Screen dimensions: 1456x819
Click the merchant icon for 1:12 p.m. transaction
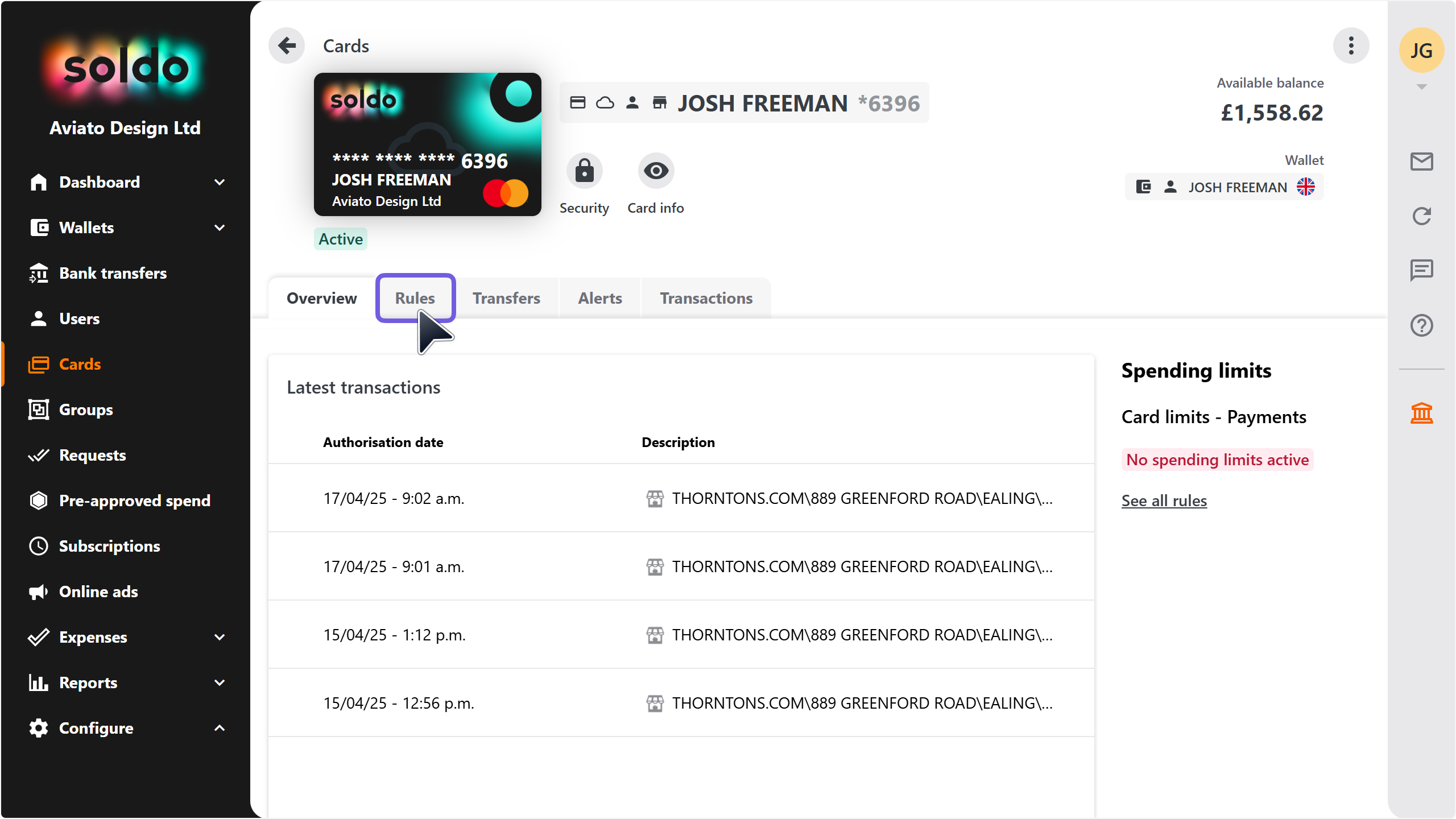pyautogui.click(x=655, y=635)
